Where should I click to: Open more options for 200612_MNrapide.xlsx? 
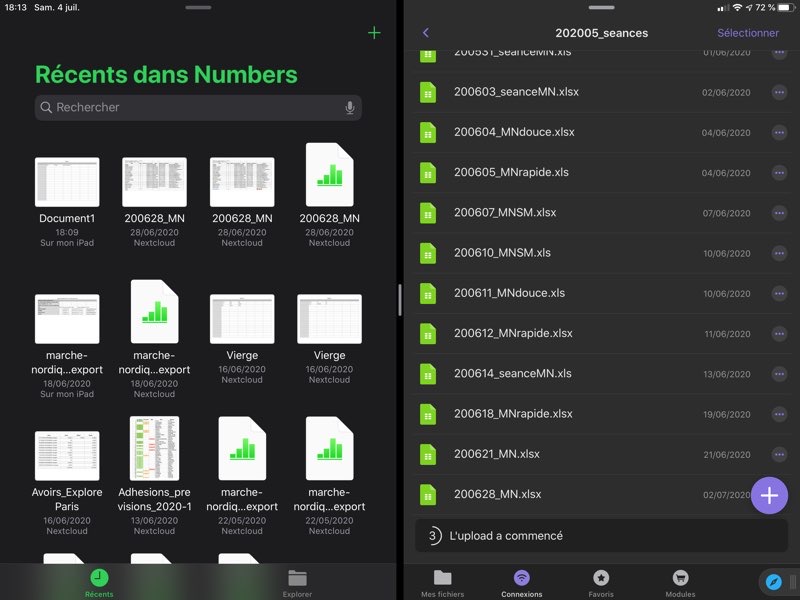pos(779,333)
